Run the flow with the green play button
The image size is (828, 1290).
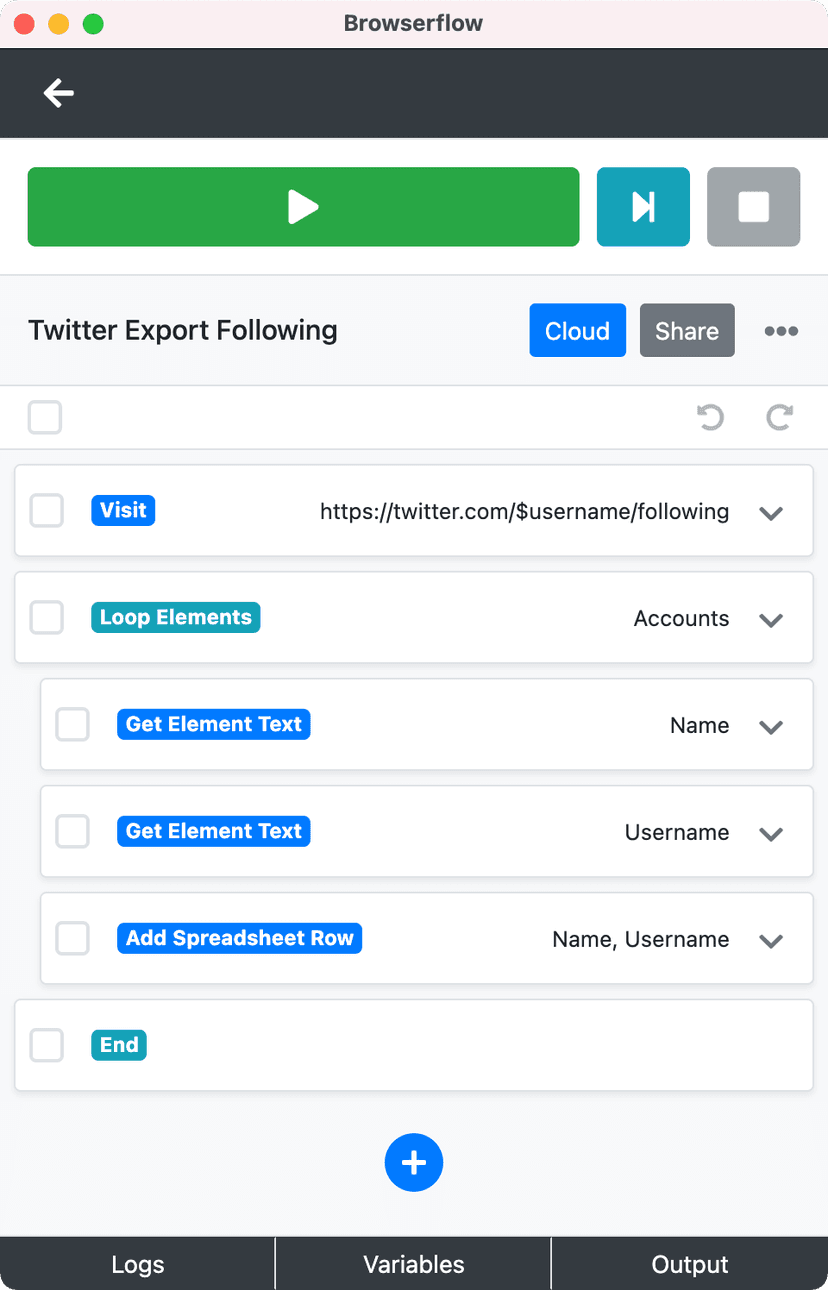(303, 207)
